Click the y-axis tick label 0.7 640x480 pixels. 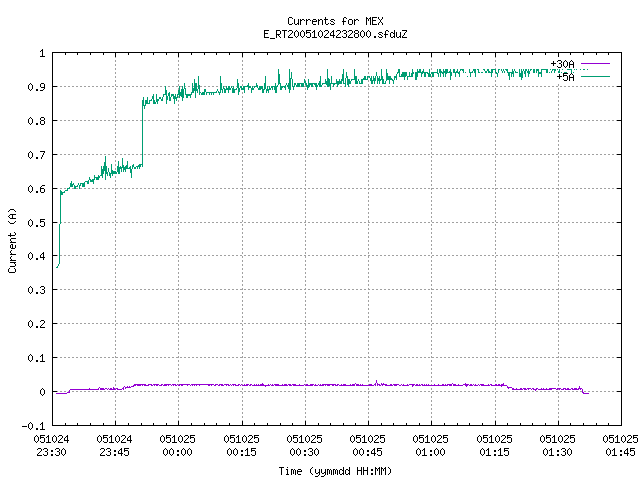tap(36, 155)
